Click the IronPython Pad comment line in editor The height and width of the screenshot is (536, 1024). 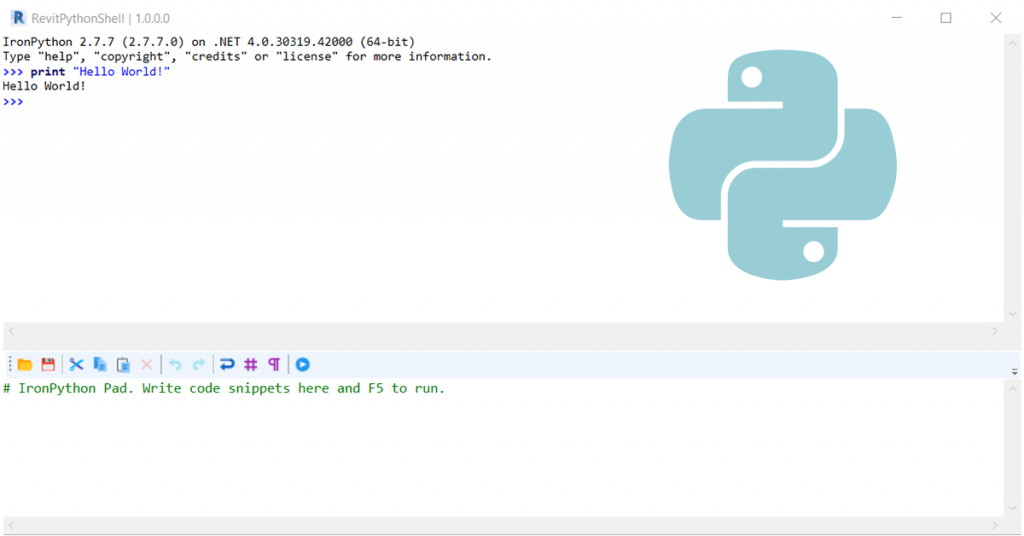[x=223, y=388]
